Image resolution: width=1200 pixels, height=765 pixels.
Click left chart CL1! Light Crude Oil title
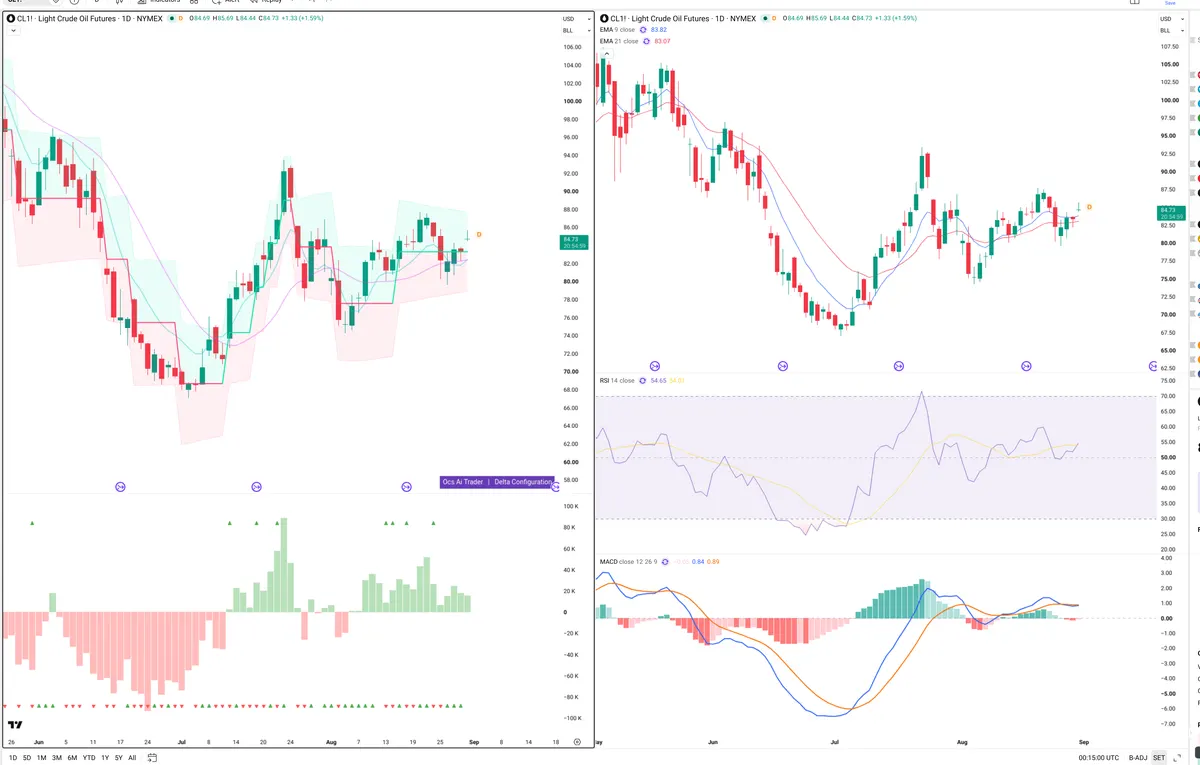point(92,18)
